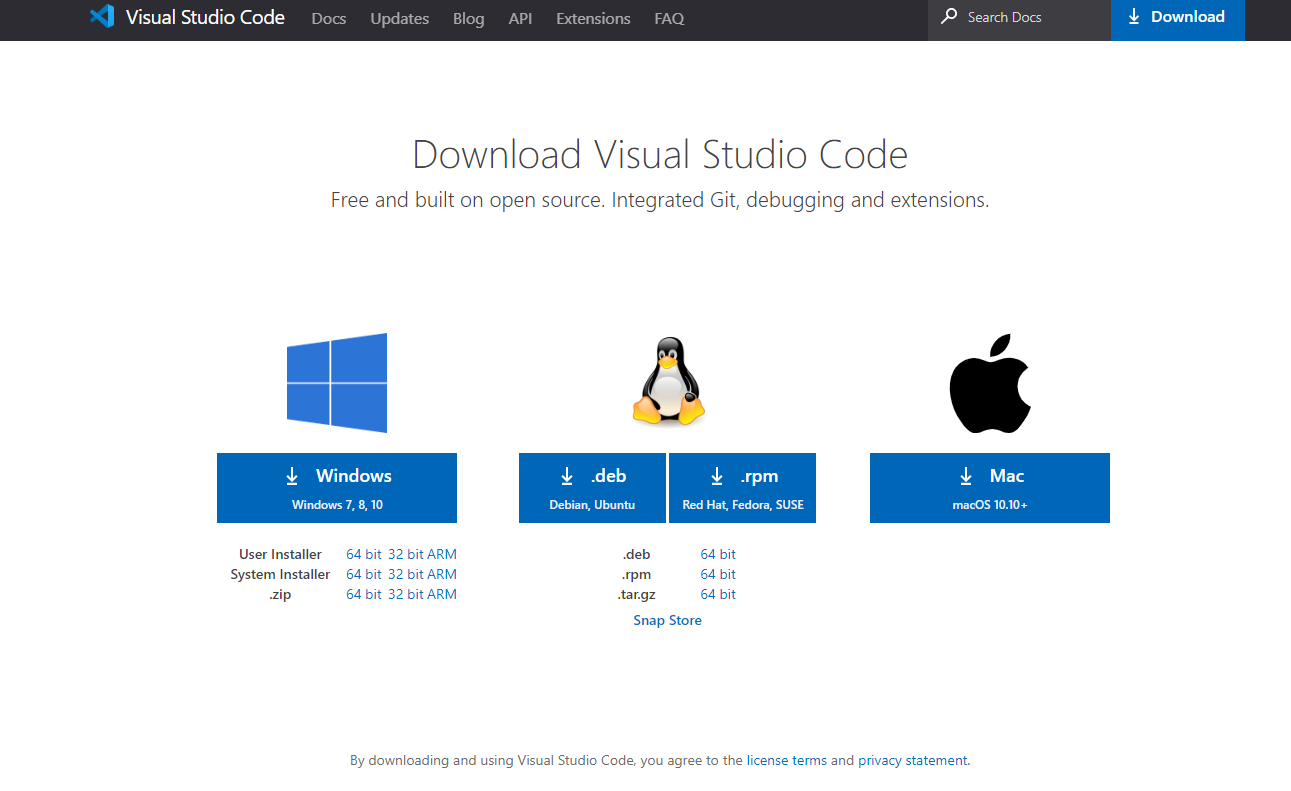Click the Visual Studio Code title text
Viewport: 1291px width, 791px height.
pyautogui.click(x=205, y=17)
